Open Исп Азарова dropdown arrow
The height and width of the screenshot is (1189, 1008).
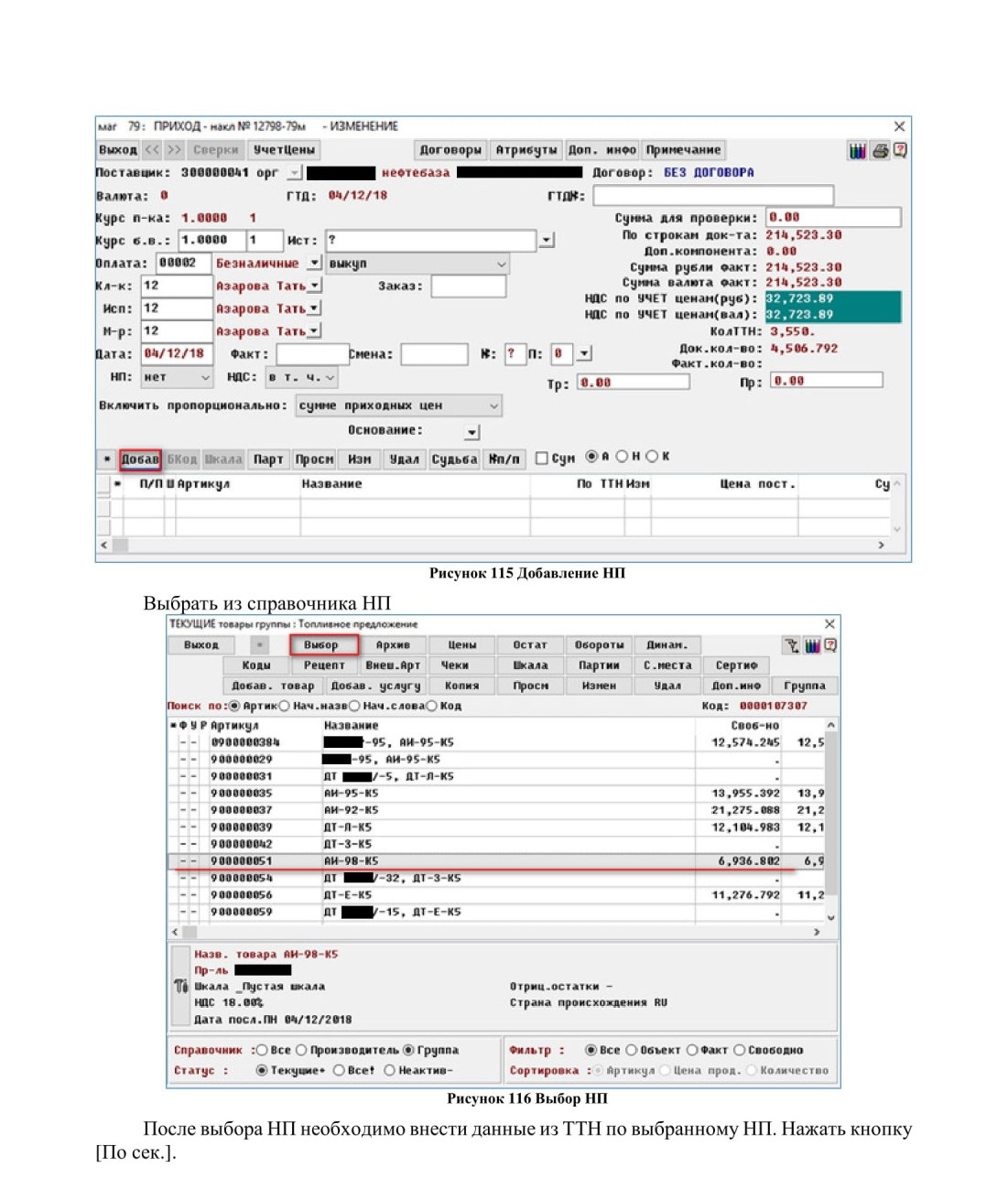[314, 309]
